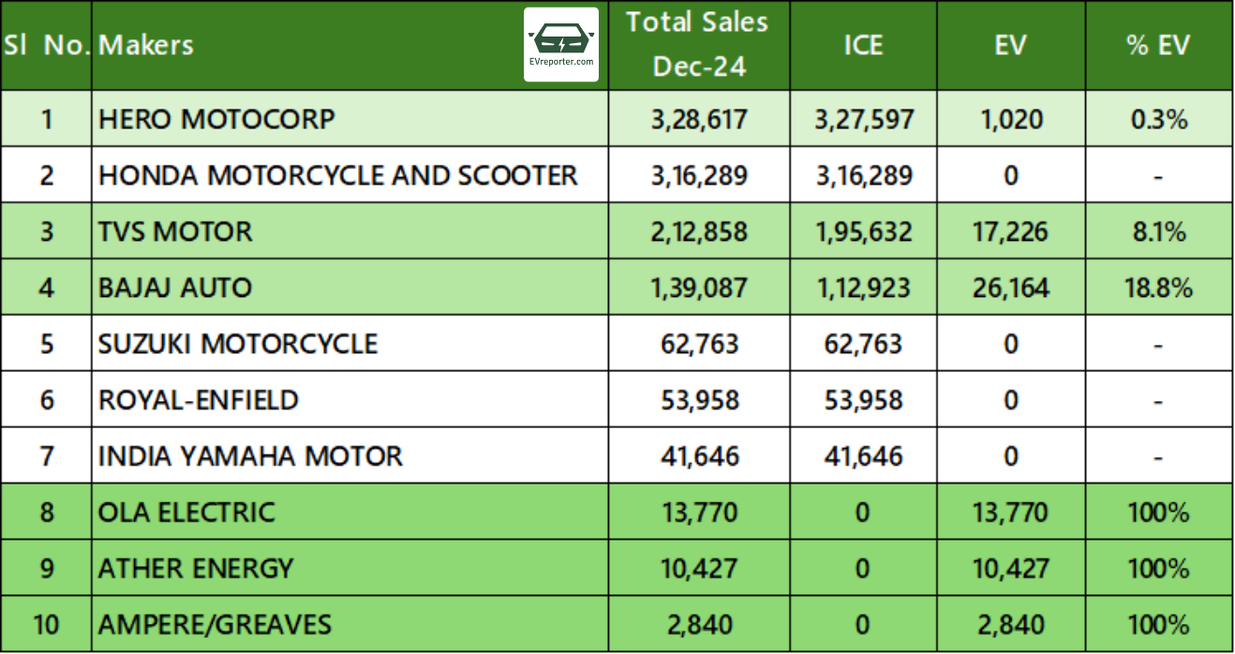The height and width of the screenshot is (654, 1235).
Task: Select Ampere/Greaves EV column cell 2,840
Action: (1011, 624)
